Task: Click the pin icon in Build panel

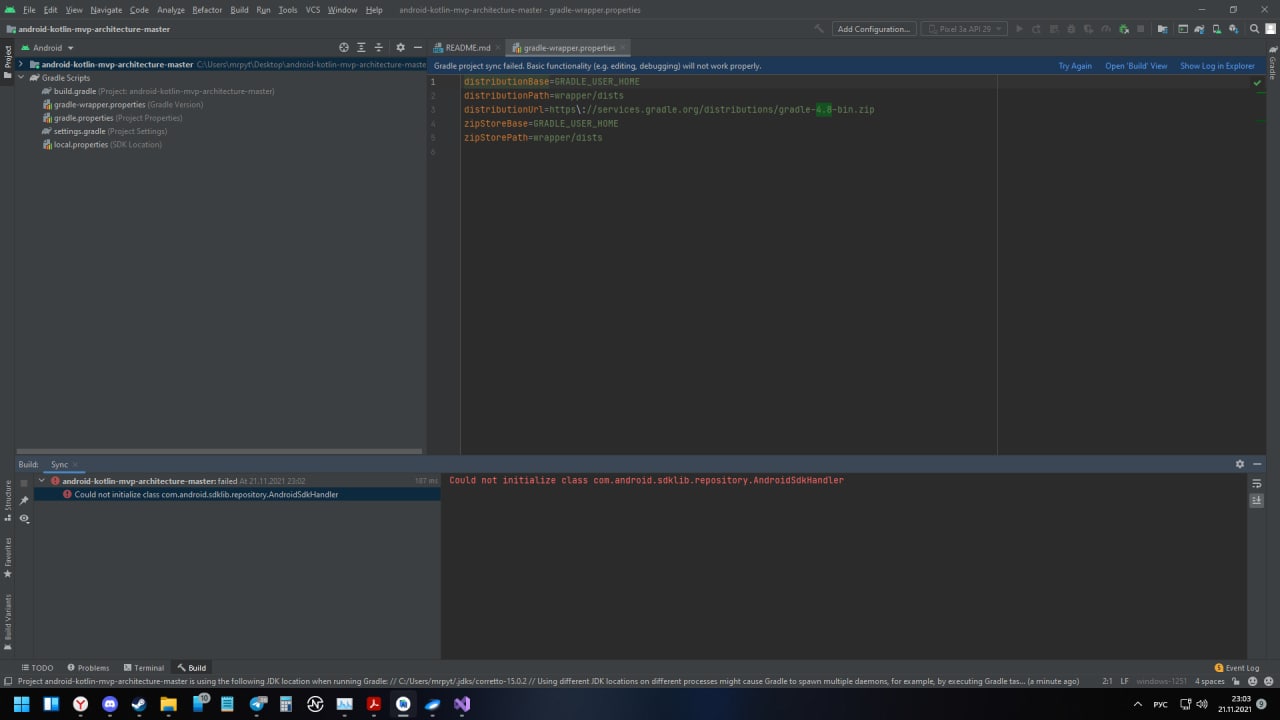Action: click(x=24, y=500)
